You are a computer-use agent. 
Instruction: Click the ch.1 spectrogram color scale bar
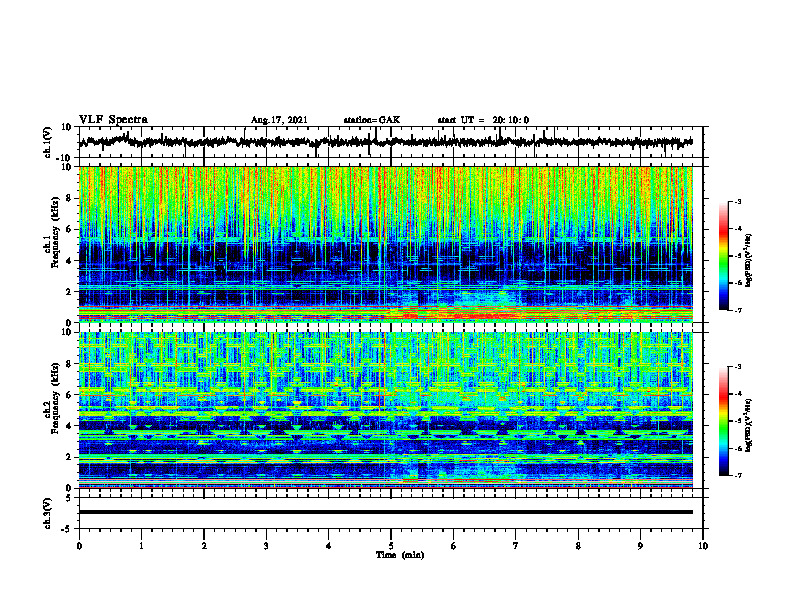(x=724, y=256)
